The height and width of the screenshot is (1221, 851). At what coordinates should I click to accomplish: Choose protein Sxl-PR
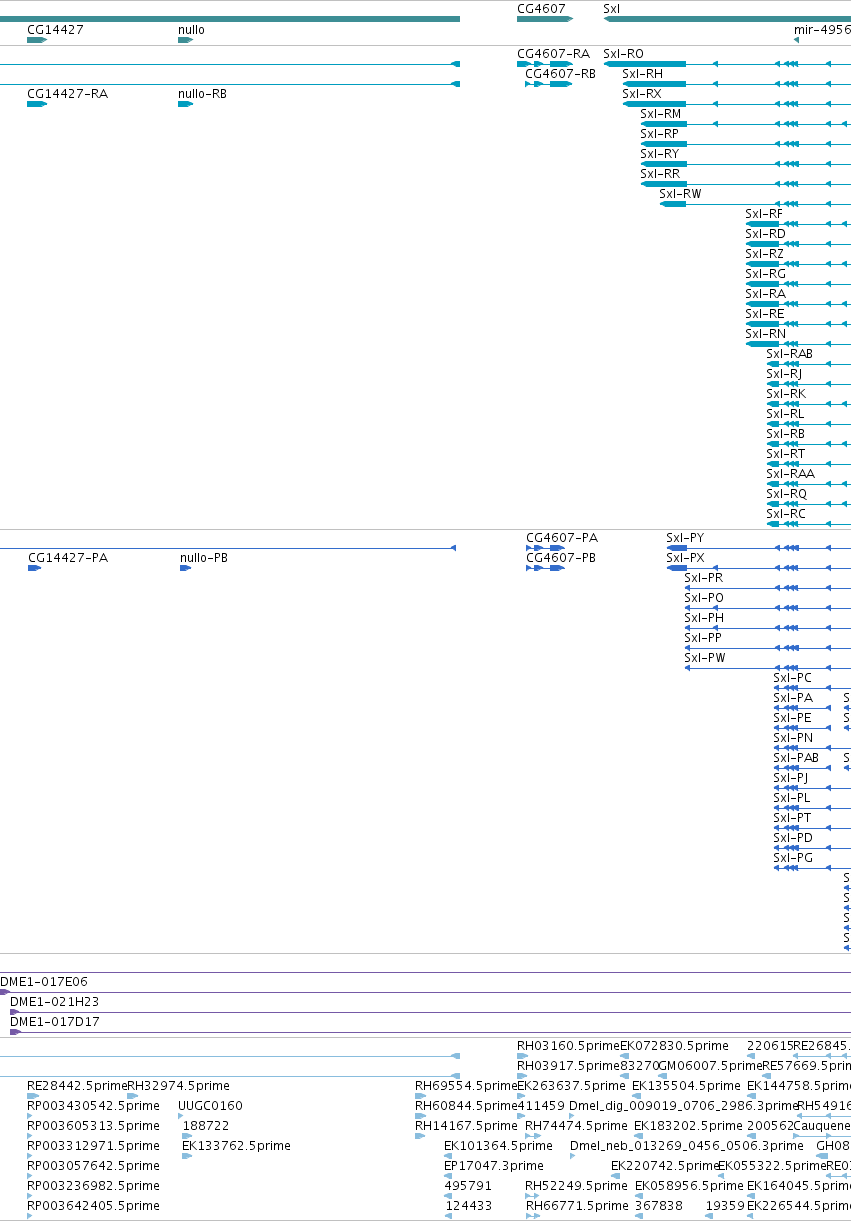tap(703, 577)
